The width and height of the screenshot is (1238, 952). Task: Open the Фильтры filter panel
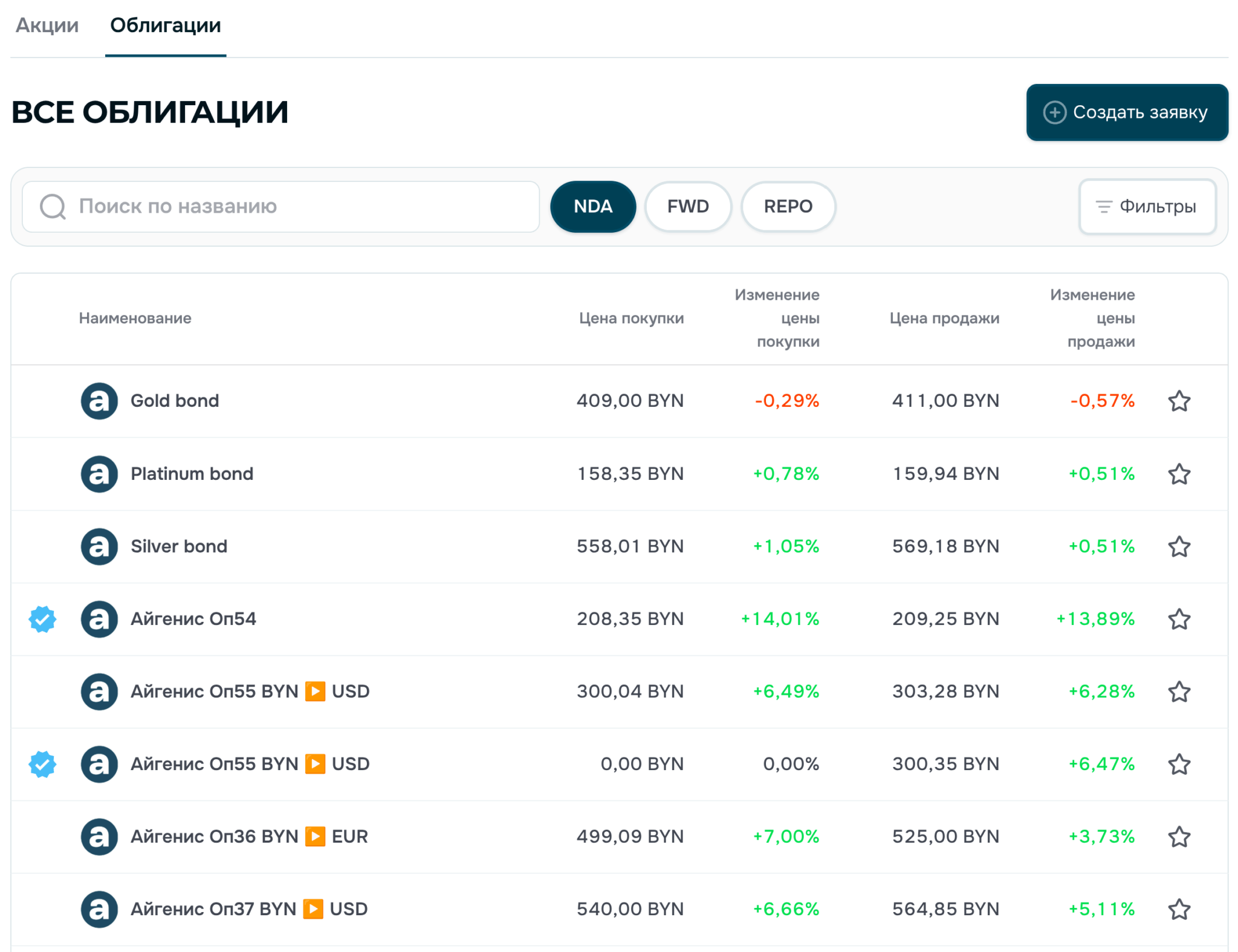point(1147,207)
